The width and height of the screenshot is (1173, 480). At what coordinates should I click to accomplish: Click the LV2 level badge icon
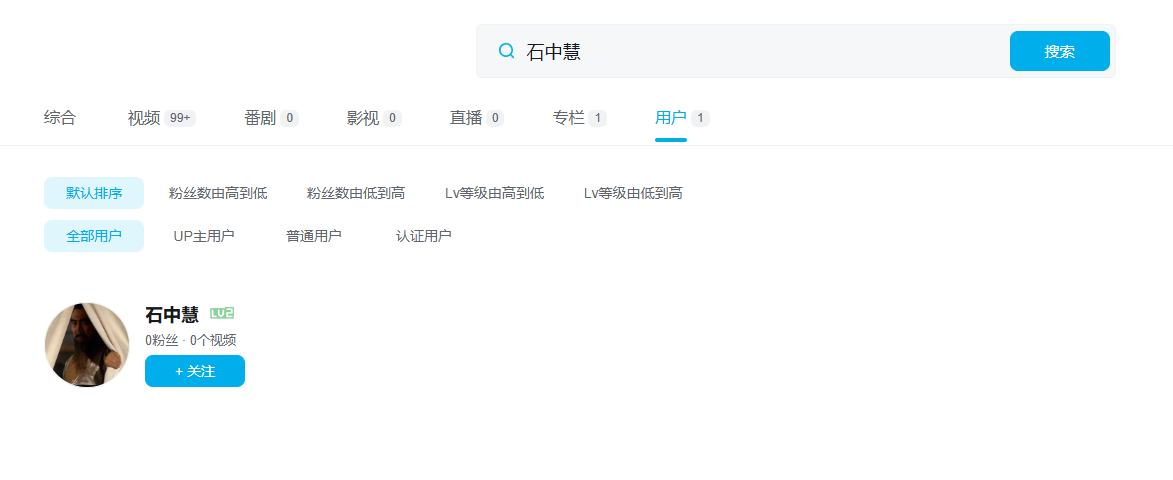click(x=222, y=314)
